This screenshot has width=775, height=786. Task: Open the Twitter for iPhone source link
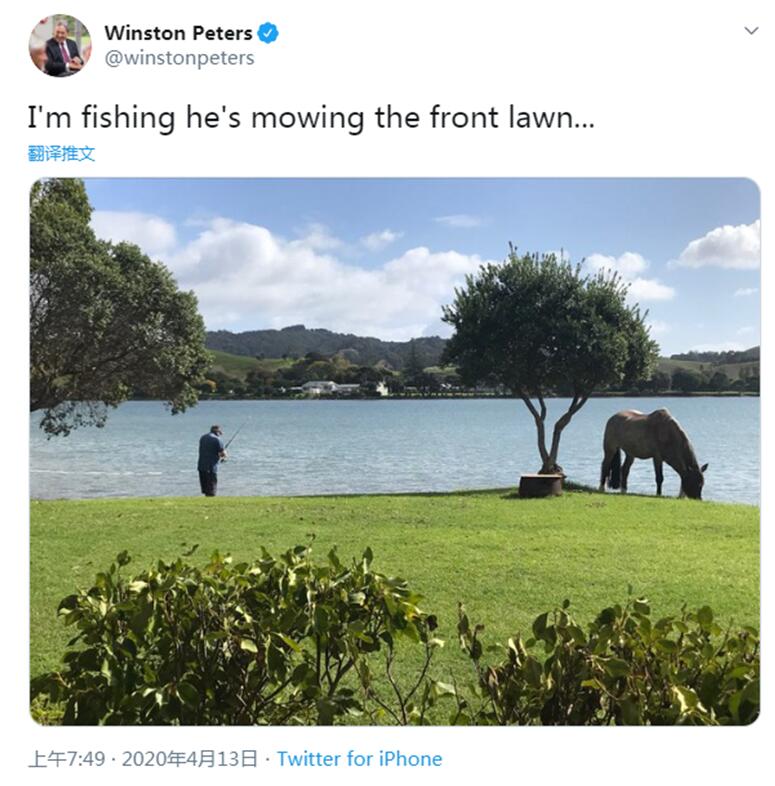coord(359,759)
